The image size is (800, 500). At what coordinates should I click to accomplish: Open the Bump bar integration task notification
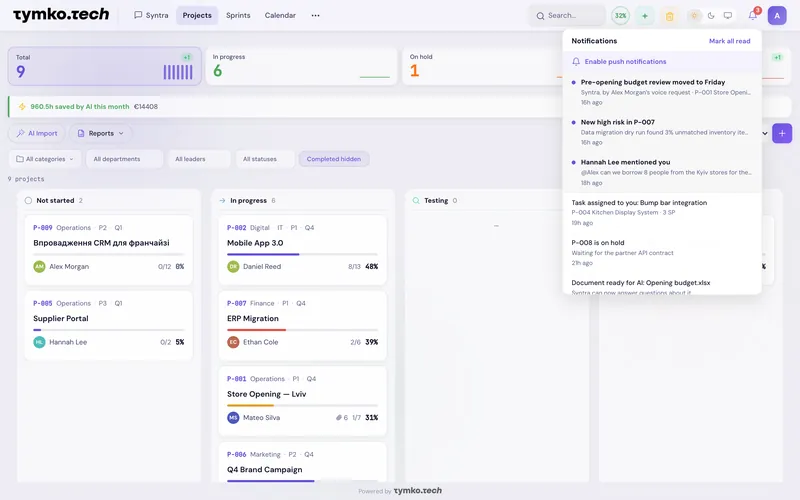pyautogui.click(x=662, y=212)
